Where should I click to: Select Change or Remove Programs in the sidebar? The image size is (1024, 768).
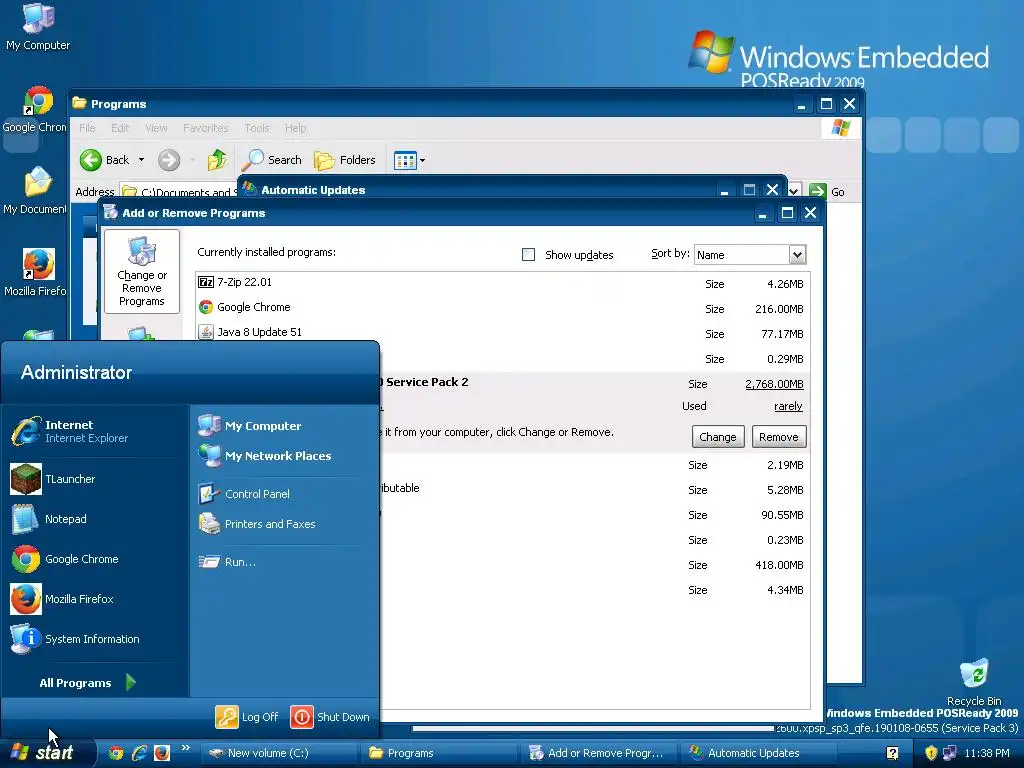(142, 272)
